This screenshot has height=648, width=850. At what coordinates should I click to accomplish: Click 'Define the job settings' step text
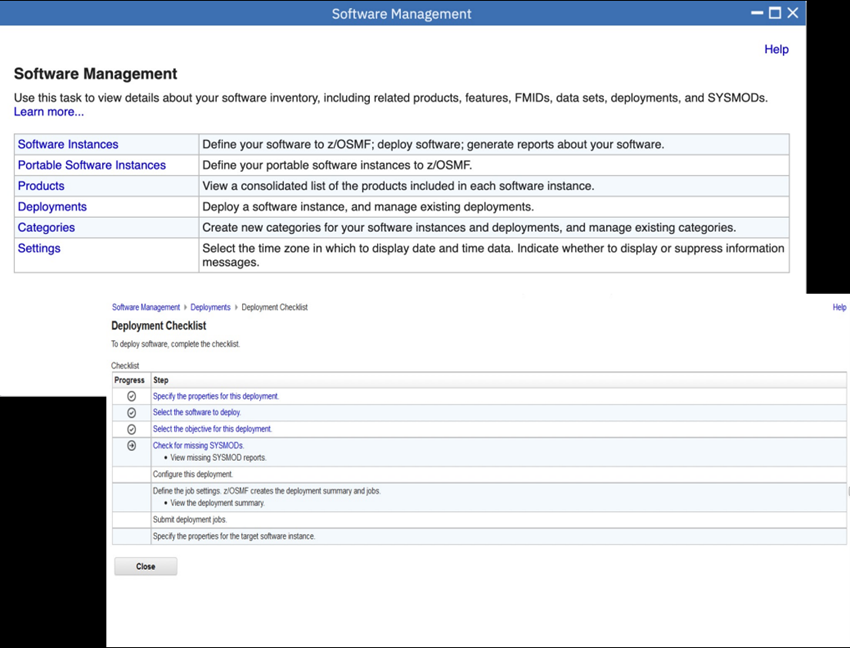point(267,491)
